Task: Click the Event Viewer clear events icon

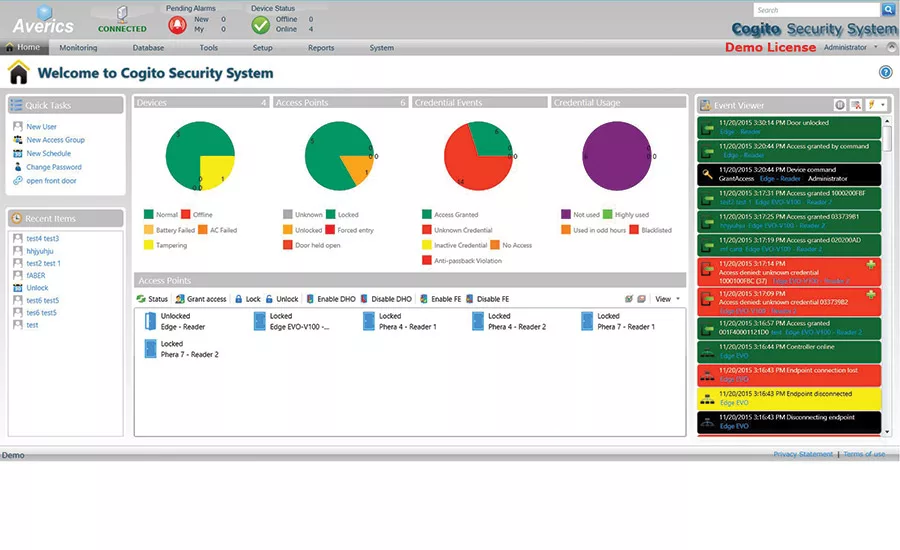Action: [856, 104]
